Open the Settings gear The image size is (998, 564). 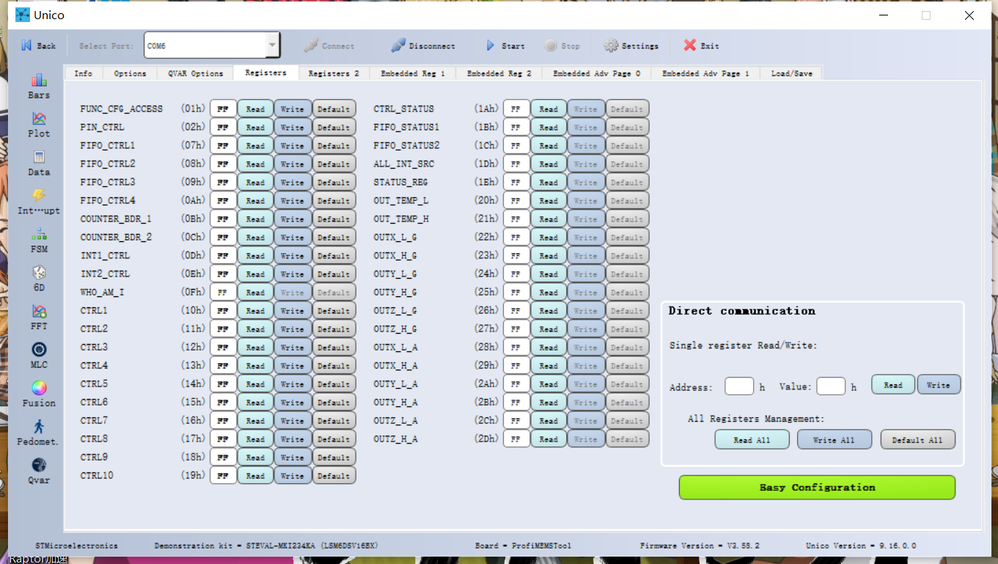tap(631, 46)
